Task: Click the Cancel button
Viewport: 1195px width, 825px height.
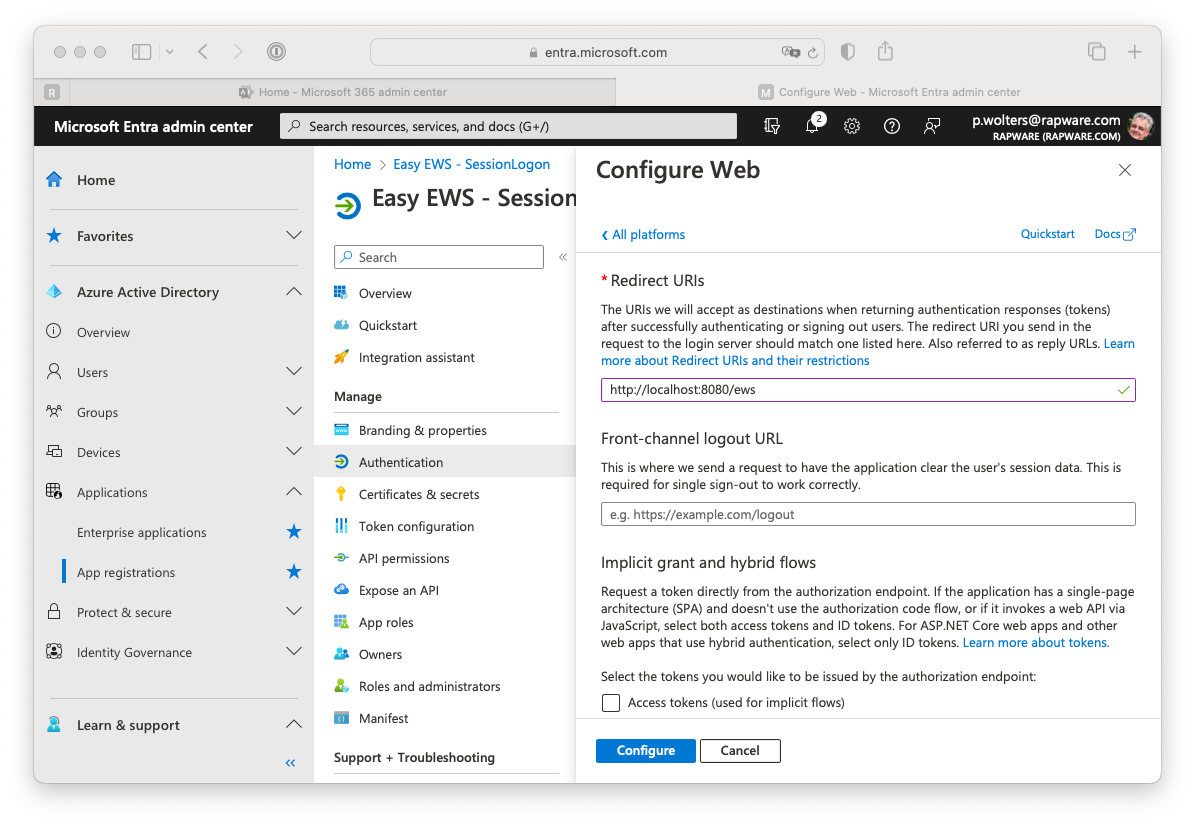Action: pos(740,750)
